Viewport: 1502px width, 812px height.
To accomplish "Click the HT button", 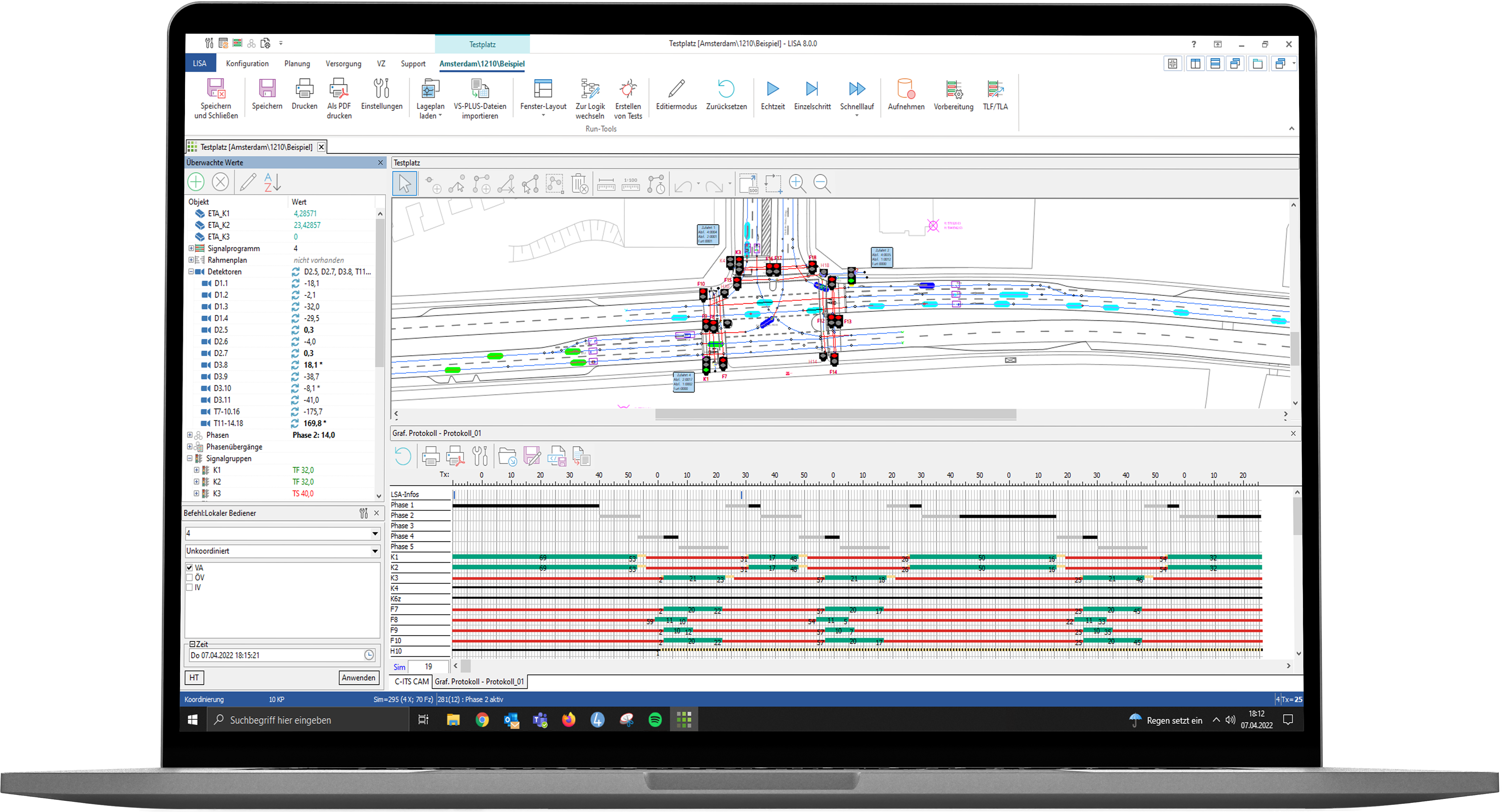I will coord(194,678).
